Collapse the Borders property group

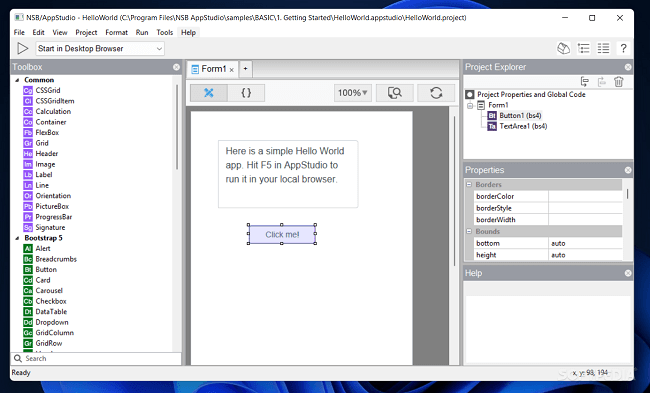pyautogui.click(x=469, y=184)
